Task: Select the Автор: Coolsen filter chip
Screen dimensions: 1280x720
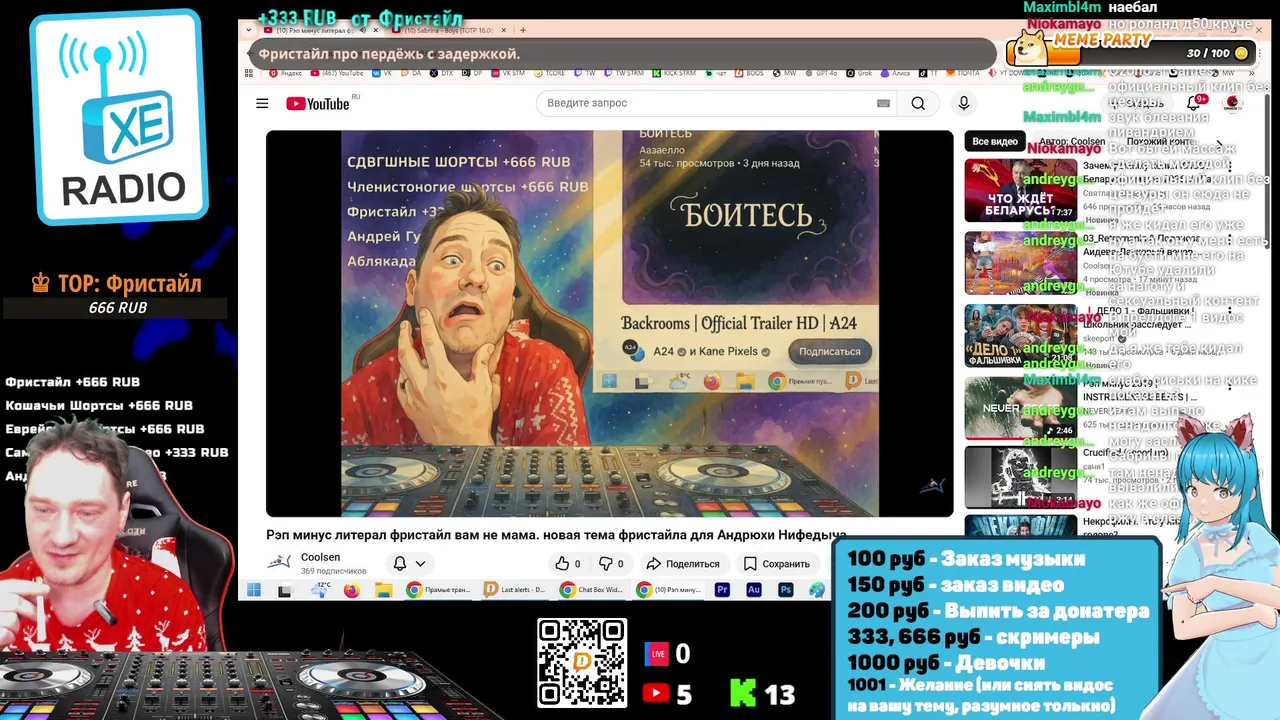Action: [x=1070, y=142]
